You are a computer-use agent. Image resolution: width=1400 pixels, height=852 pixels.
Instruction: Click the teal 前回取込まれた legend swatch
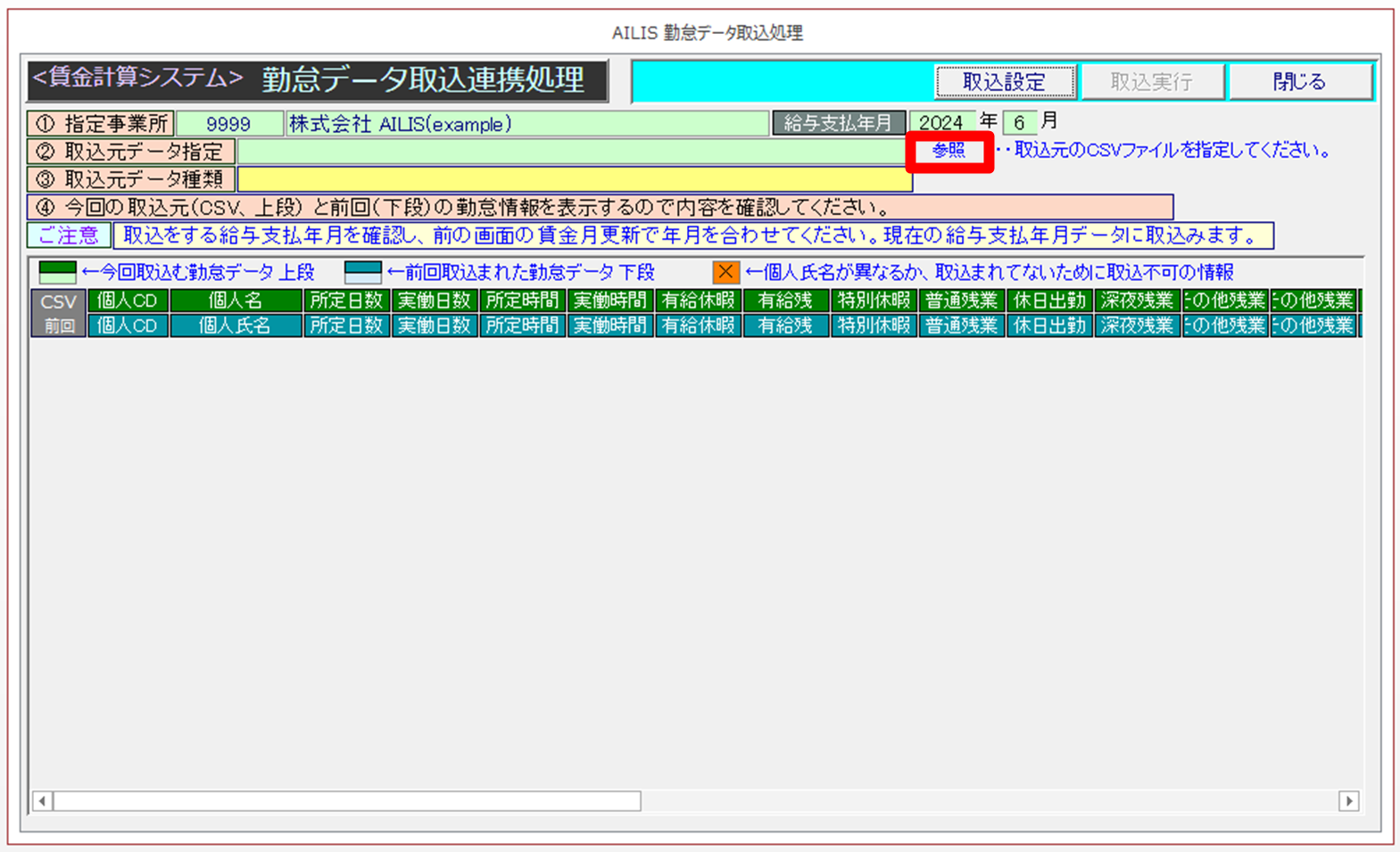pos(362,272)
